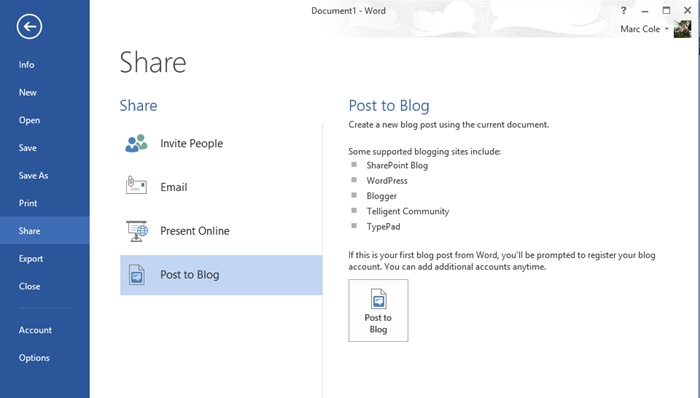Choose Save in the backstage menu
Image resolution: width=700 pixels, height=398 pixels.
tap(45, 148)
